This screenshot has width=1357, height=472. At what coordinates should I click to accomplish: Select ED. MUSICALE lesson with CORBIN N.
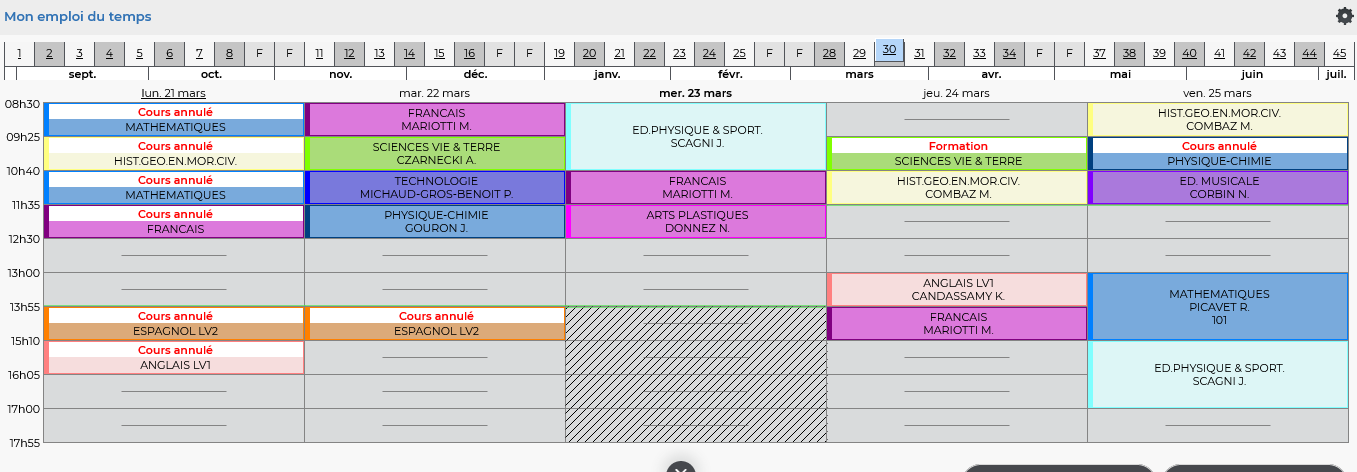[x=1218, y=187]
